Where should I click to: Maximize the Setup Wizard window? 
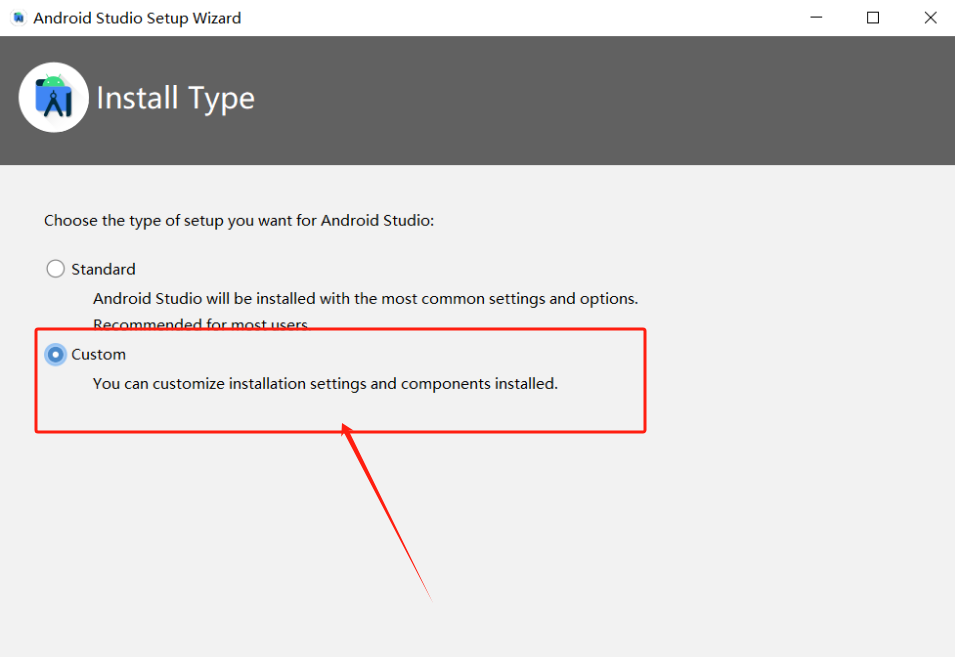point(873,18)
